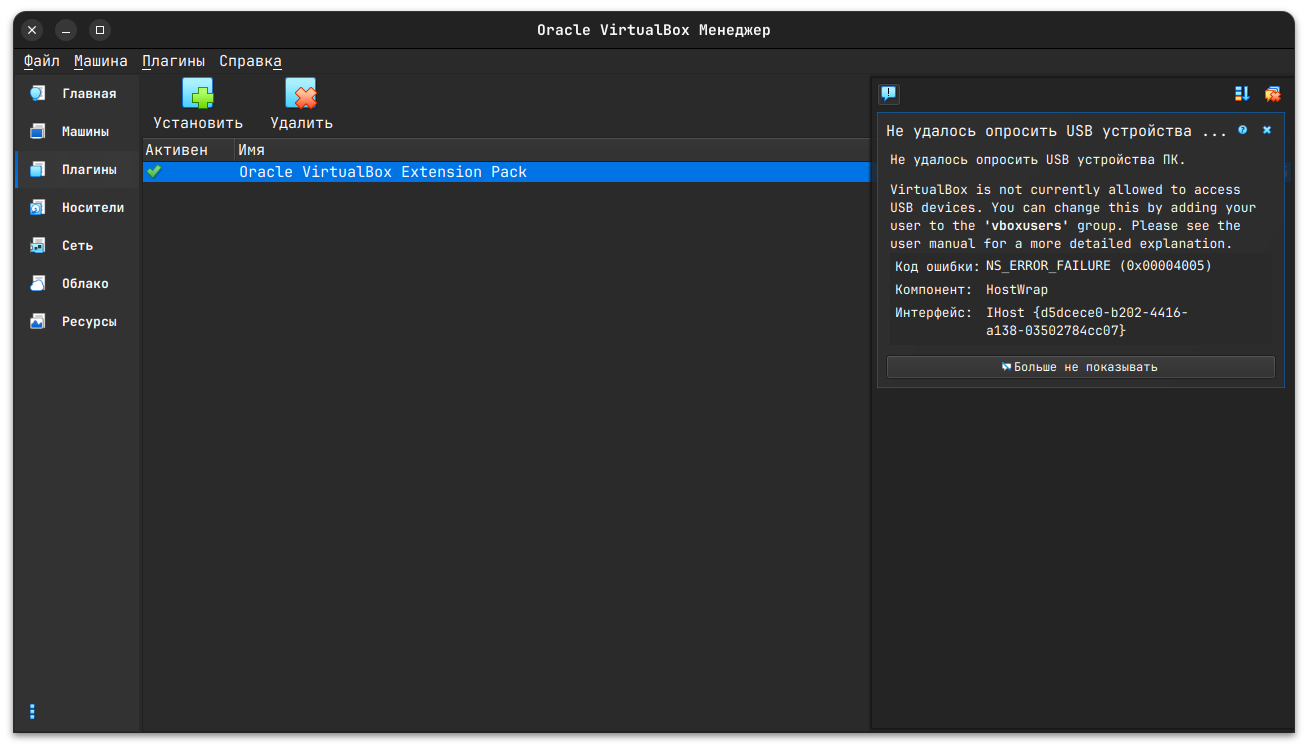Click the Удалить (Remove) plugin icon
Screen dimensions: 1308x749
point(301,95)
